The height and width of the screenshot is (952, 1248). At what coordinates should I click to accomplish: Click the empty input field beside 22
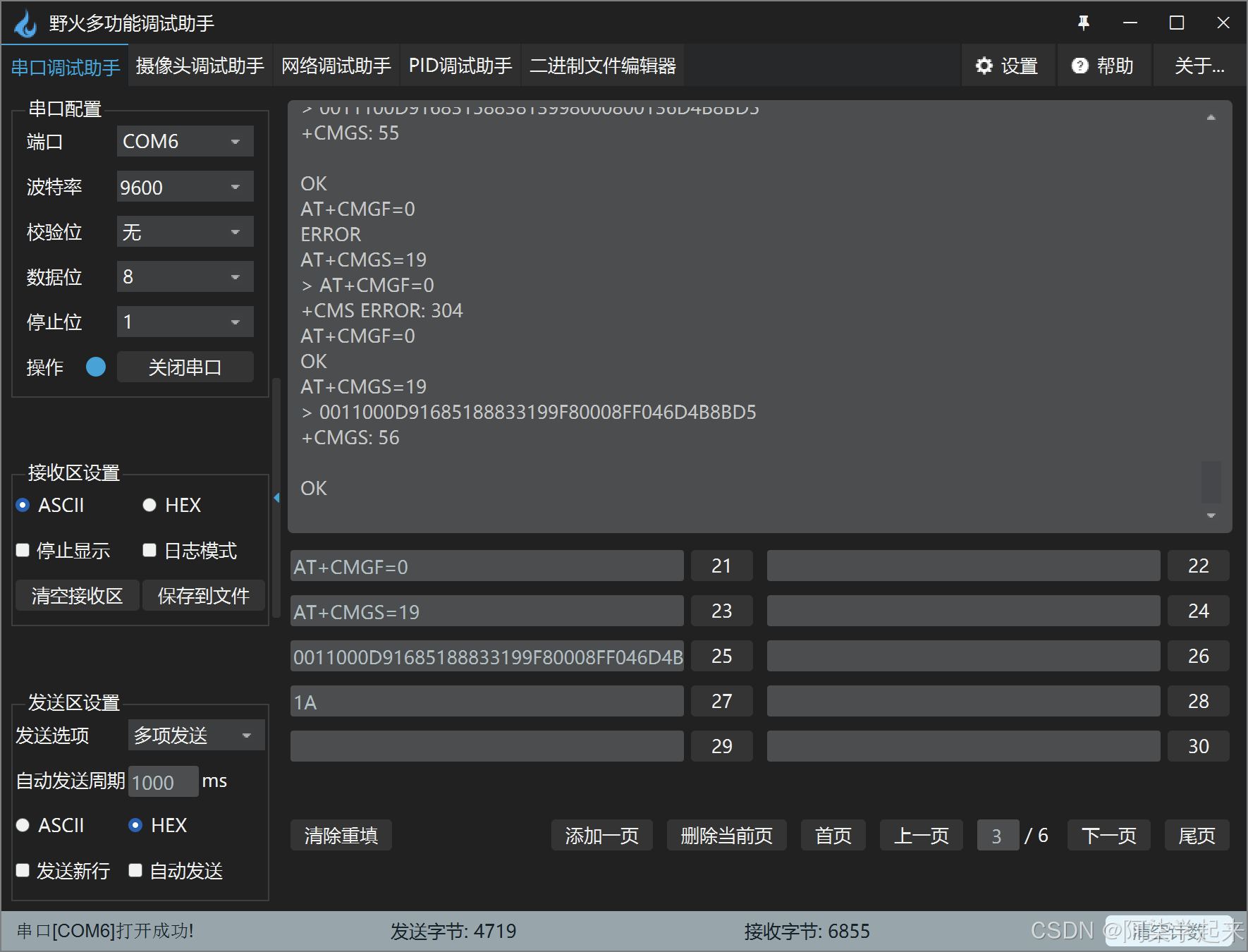click(x=964, y=566)
